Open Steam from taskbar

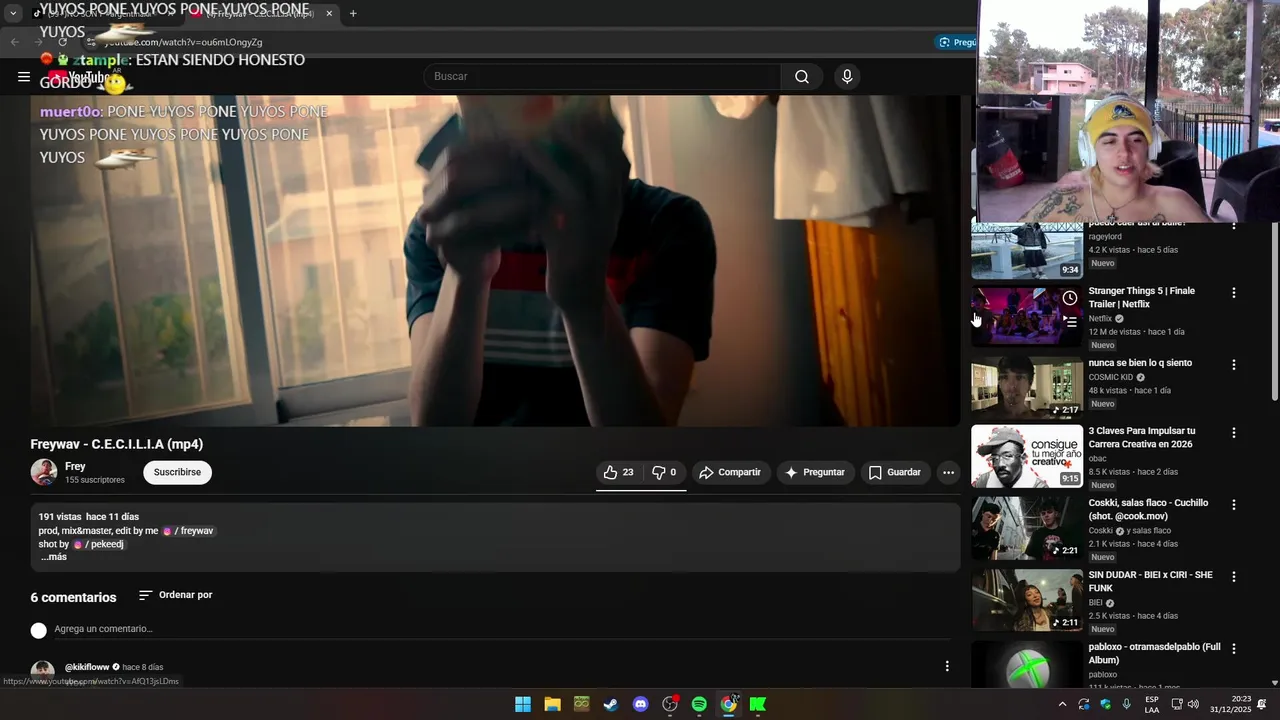pos(611,704)
